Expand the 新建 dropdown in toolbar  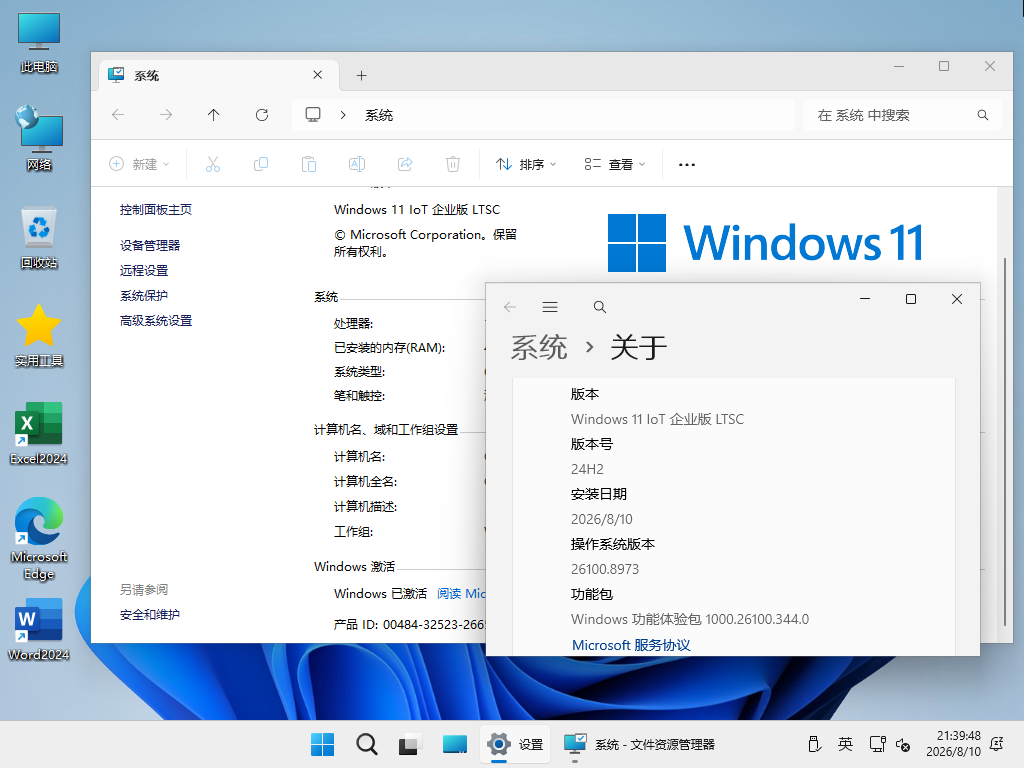click(x=140, y=164)
